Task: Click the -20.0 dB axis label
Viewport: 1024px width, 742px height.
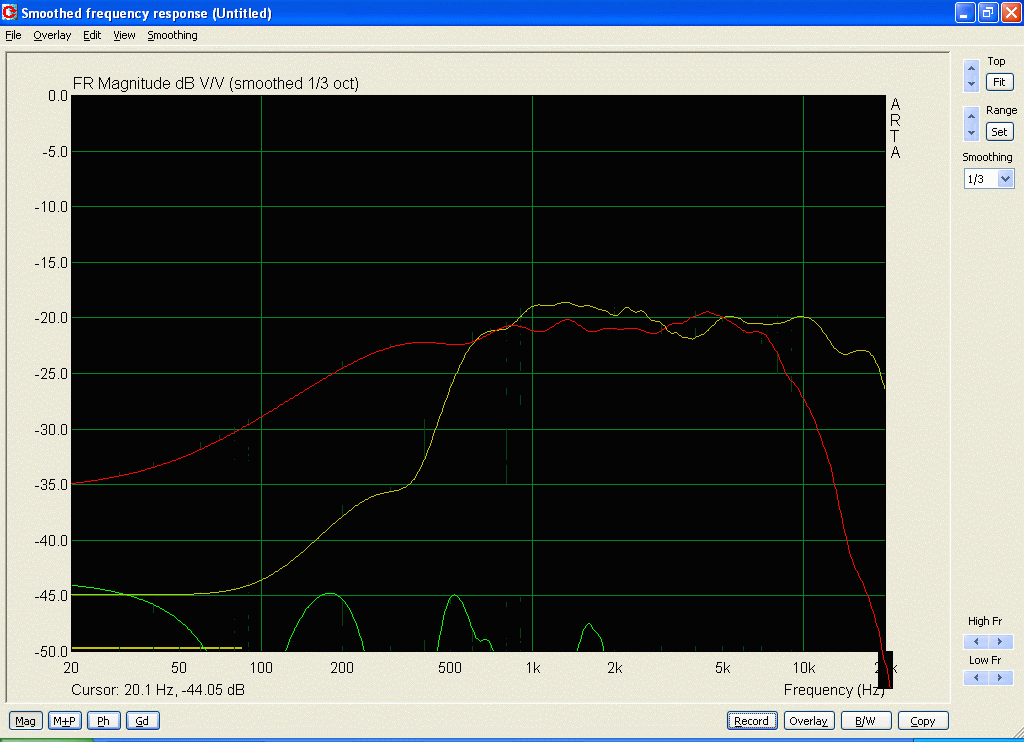Action: point(51,318)
